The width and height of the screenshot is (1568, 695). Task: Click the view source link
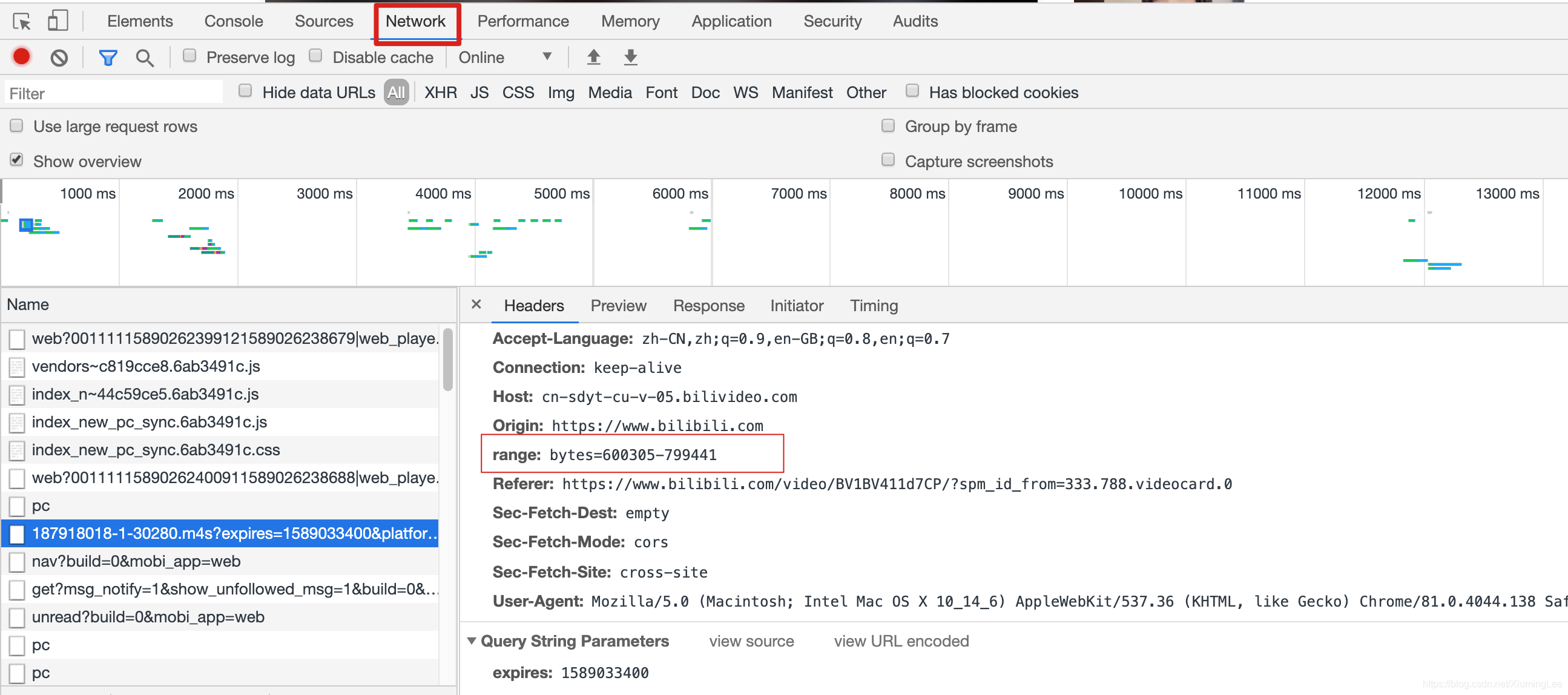751,641
